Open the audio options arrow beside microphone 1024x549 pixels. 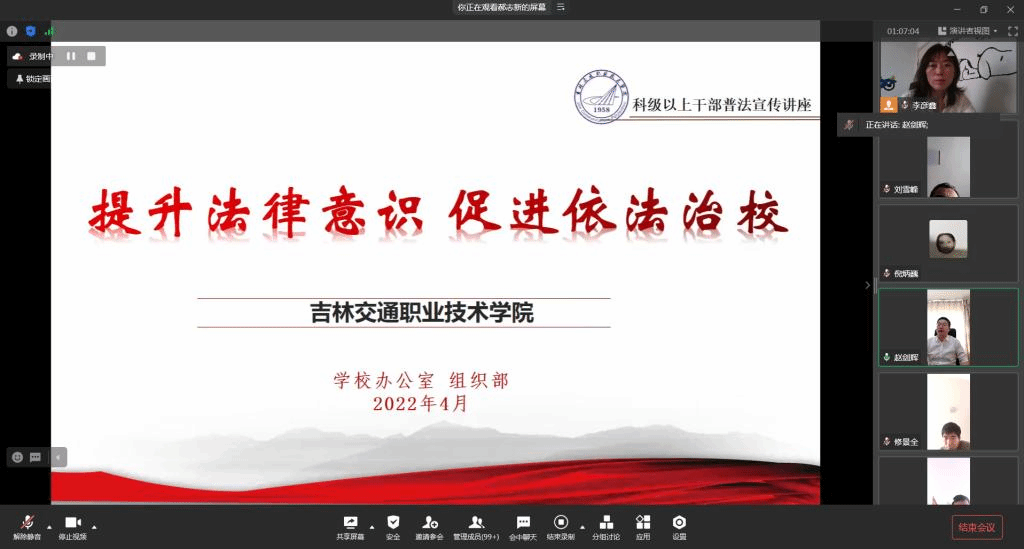pos(49,527)
